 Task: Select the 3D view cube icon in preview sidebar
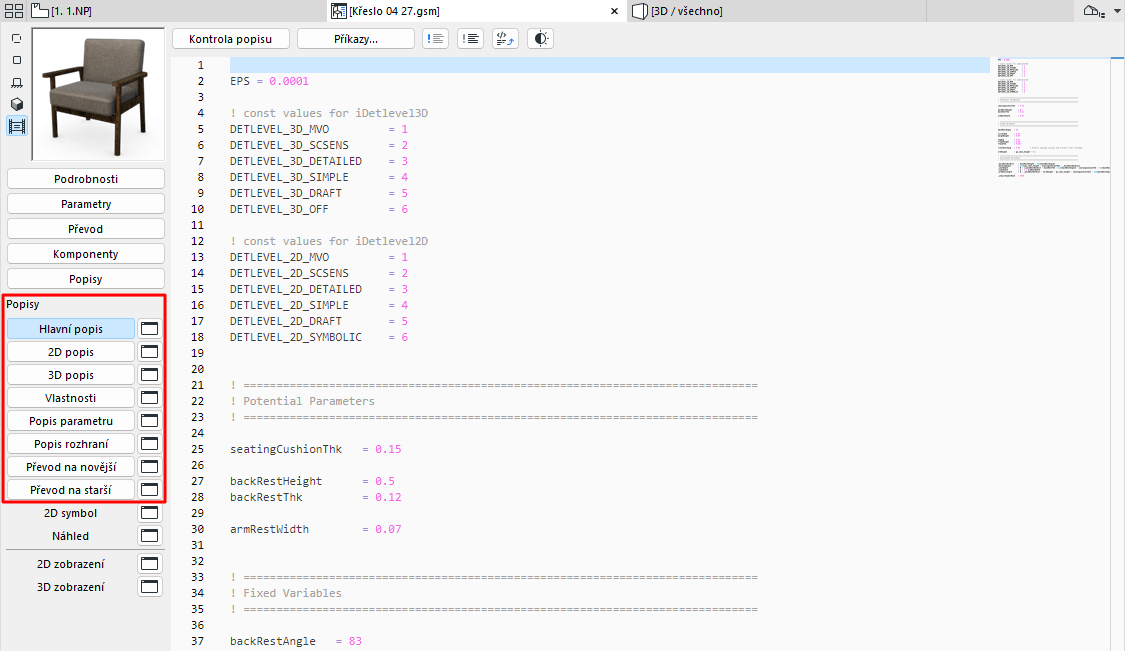[x=16, y=105]
